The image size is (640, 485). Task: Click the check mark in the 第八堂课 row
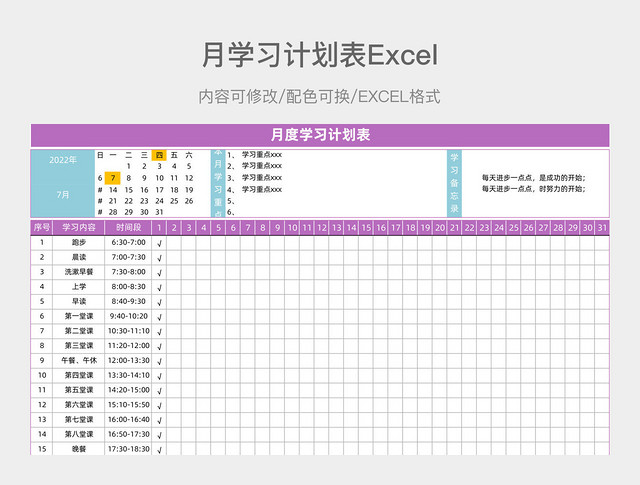159,435
